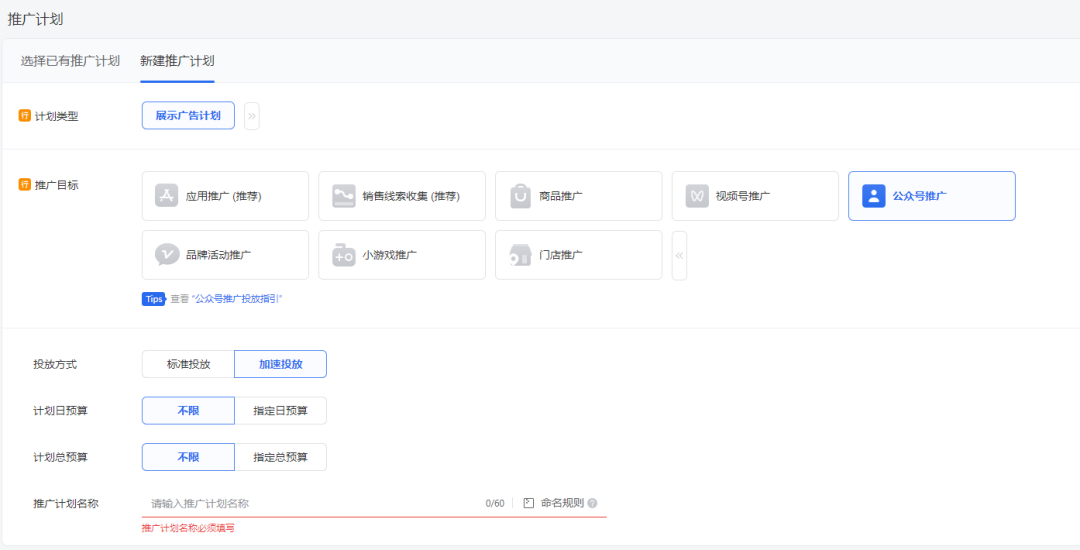Click the 门店推广 store icon
Screen dimensions: 1080x550
521,255
